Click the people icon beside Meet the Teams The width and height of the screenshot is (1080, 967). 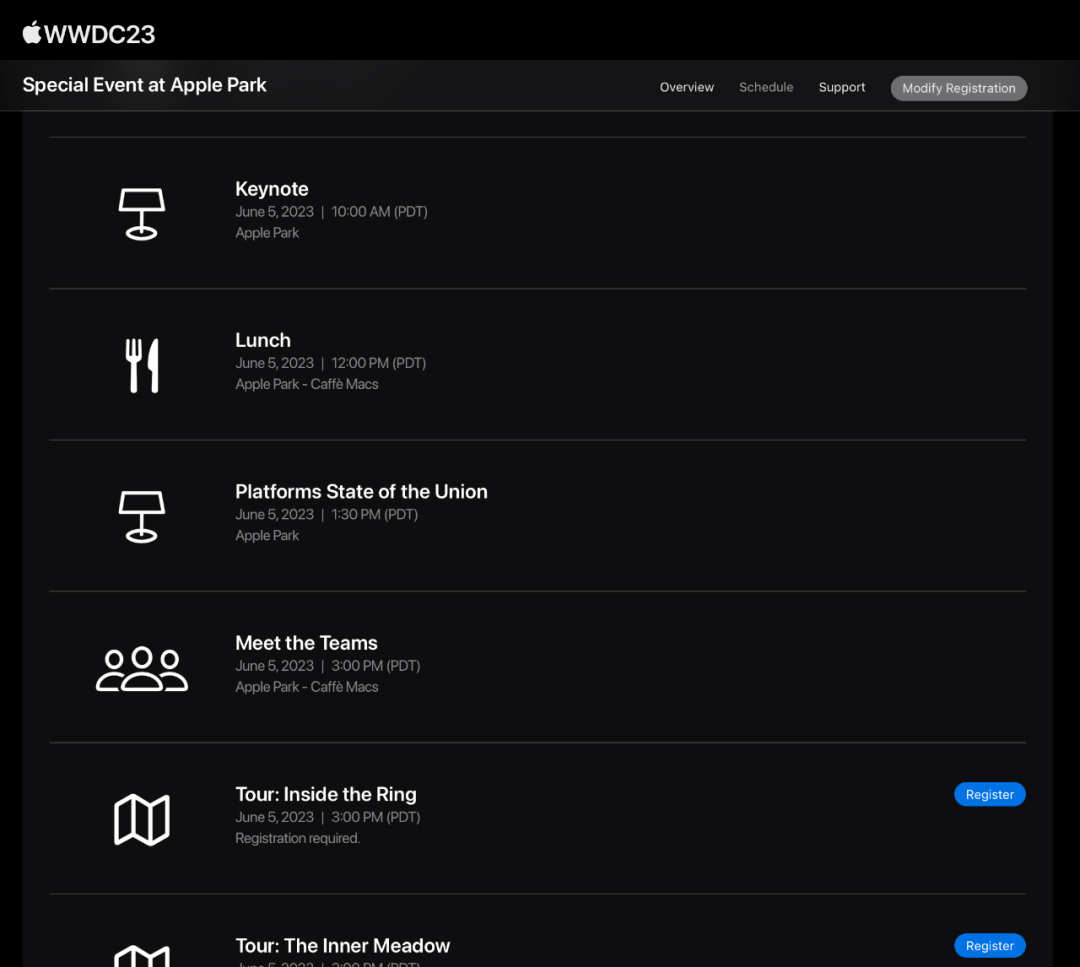tap(142, 667)
